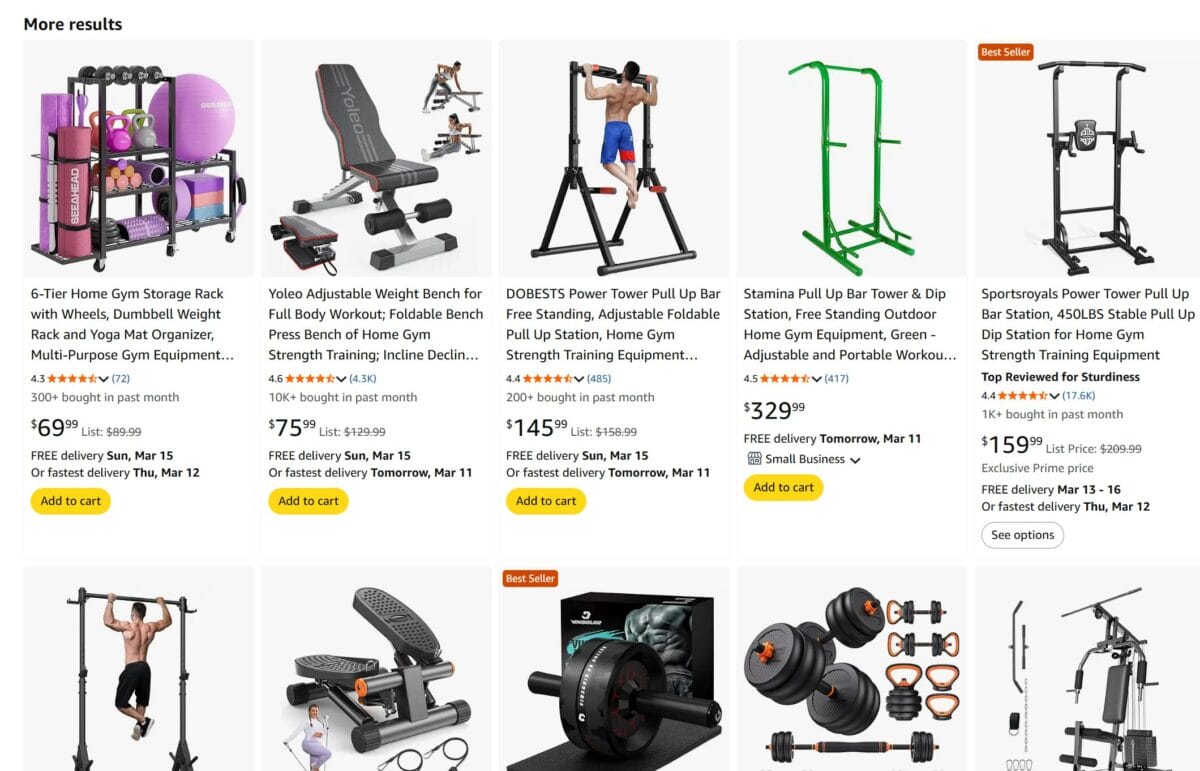
Task: Click the star rating for DOBESTS Power Tower
Action: coord(548,379)
